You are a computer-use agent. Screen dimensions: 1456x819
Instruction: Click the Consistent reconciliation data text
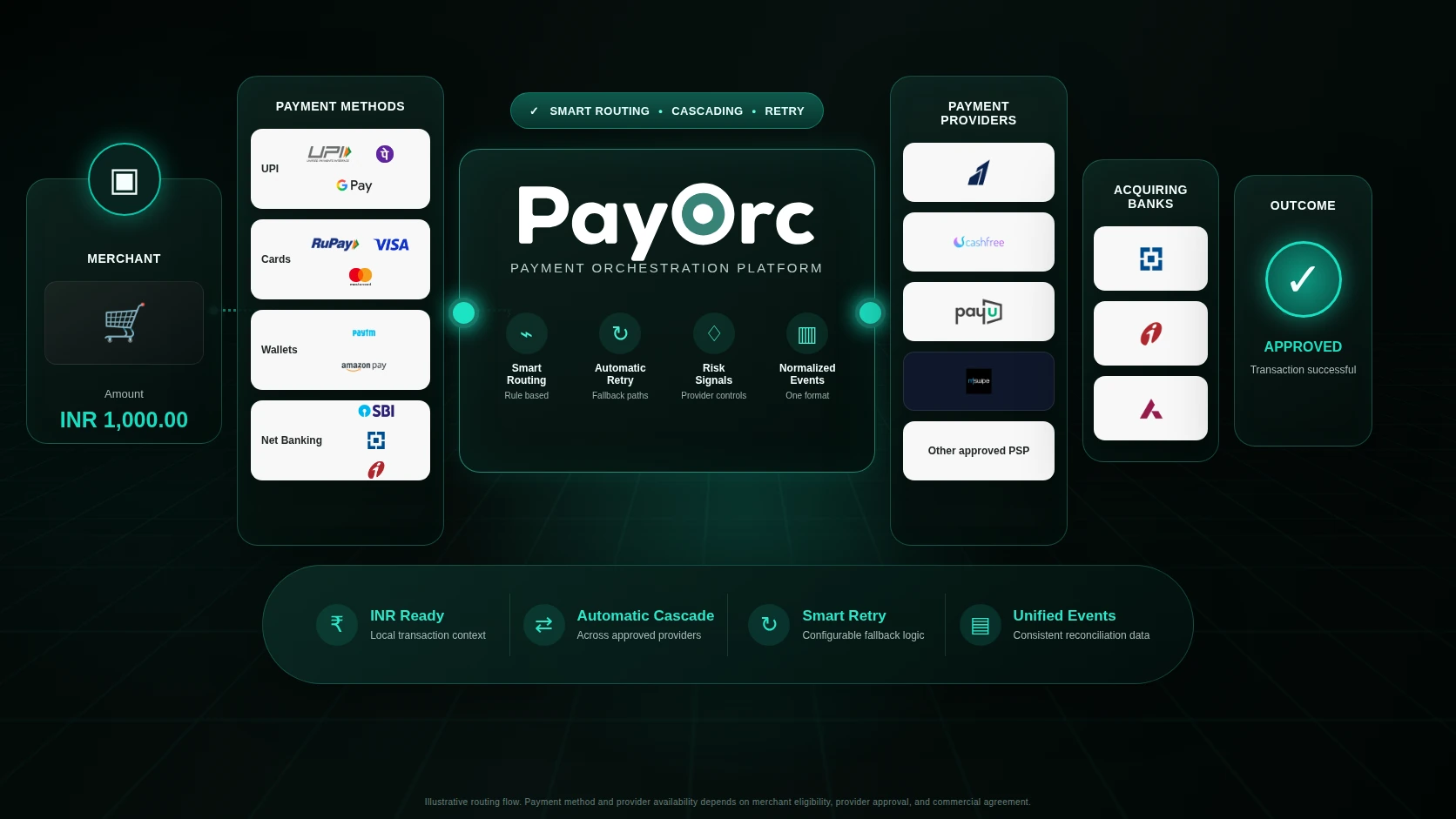pyautogui.click(x=1082, y=635)
